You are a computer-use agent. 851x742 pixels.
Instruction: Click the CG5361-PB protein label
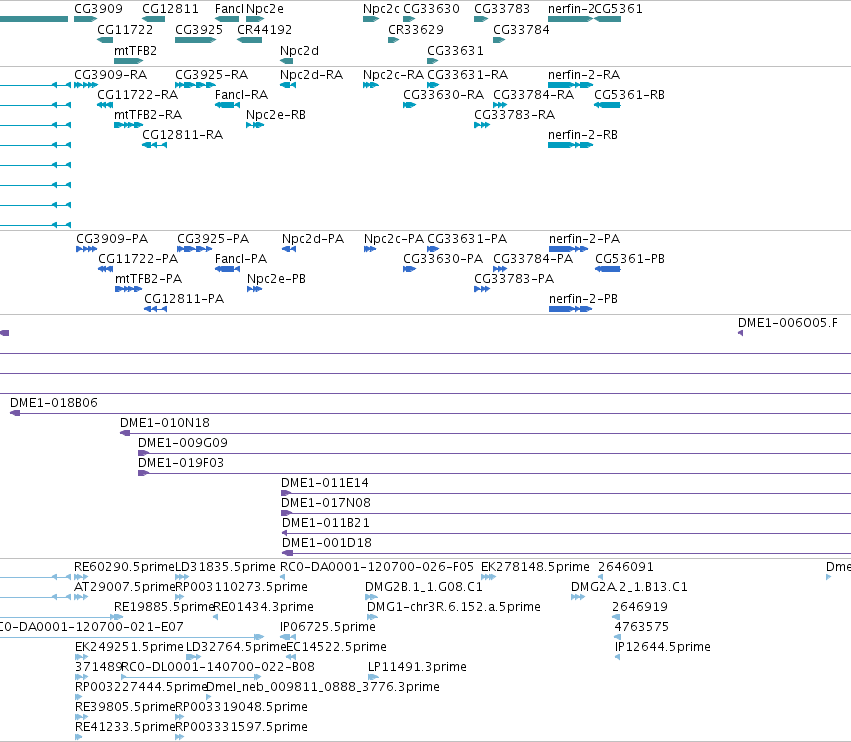pyautogui.click(x=630, y=259)
